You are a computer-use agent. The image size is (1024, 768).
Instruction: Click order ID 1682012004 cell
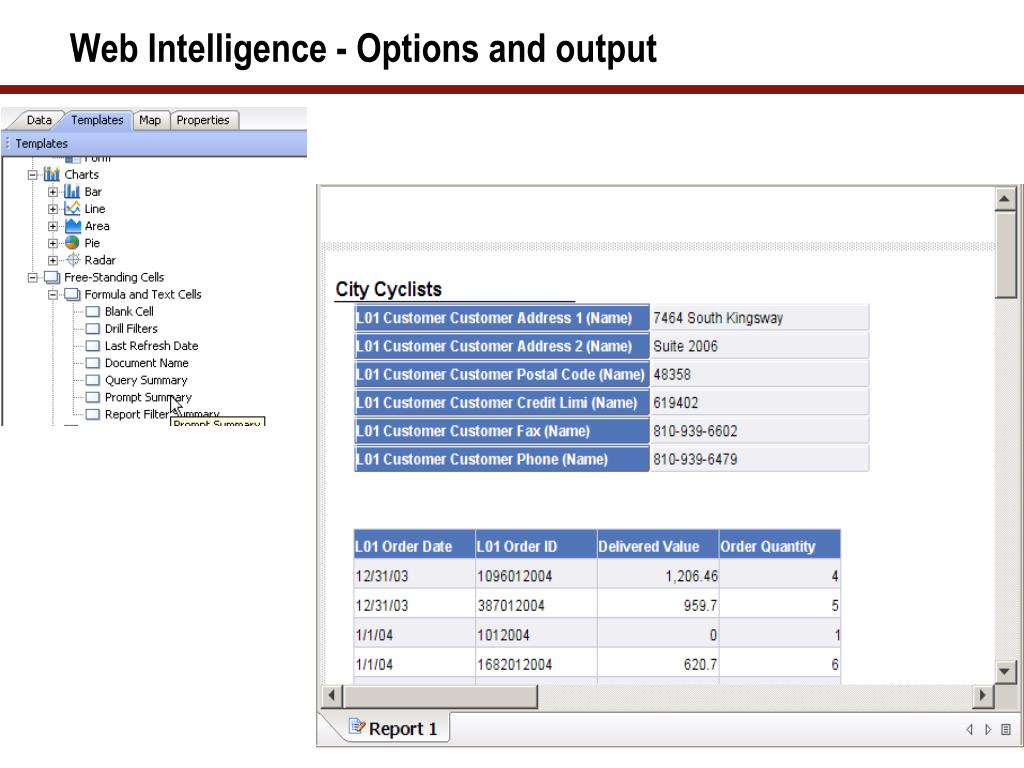click(x=536, y=664)
